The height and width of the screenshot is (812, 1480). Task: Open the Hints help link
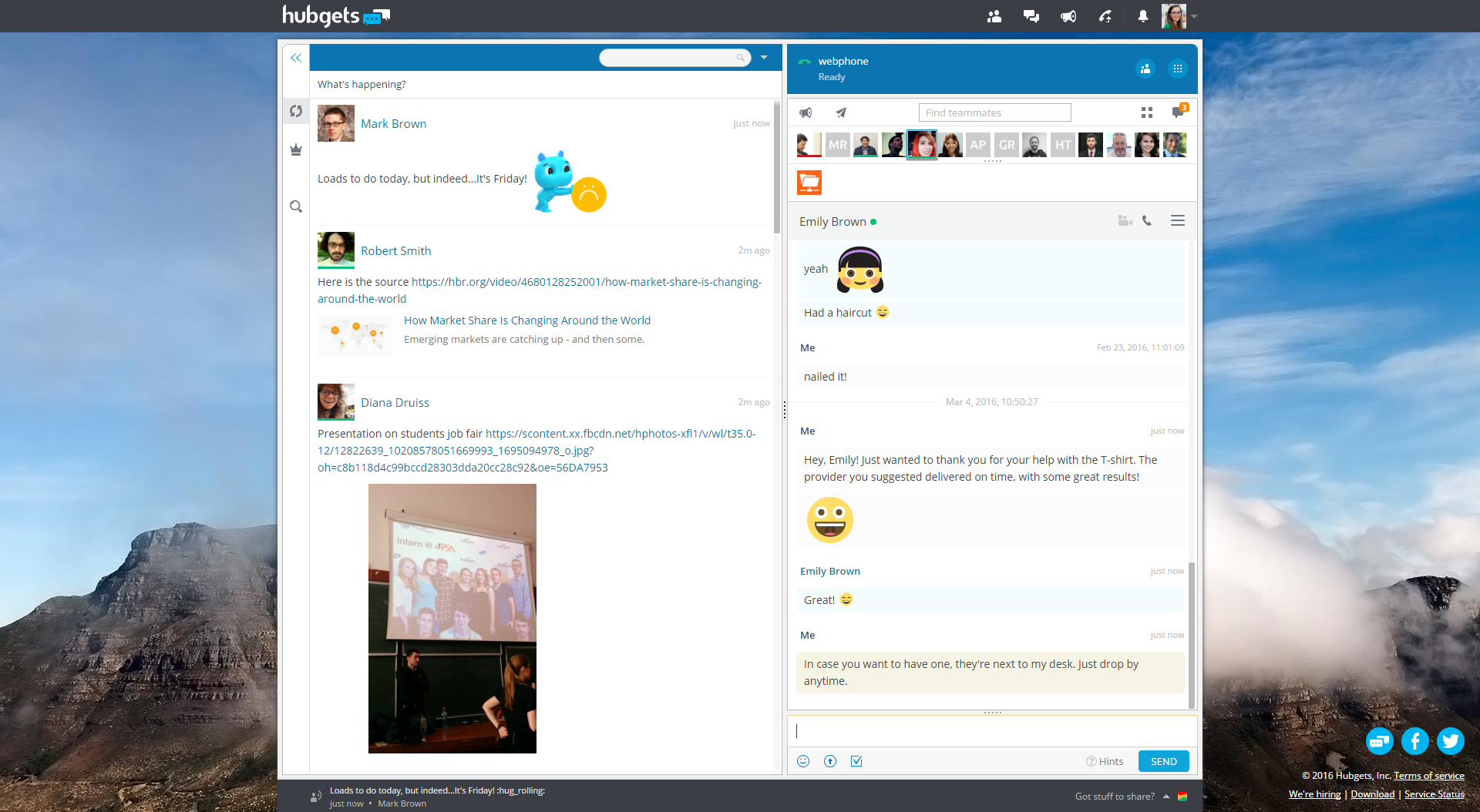tap(1105, 761)
